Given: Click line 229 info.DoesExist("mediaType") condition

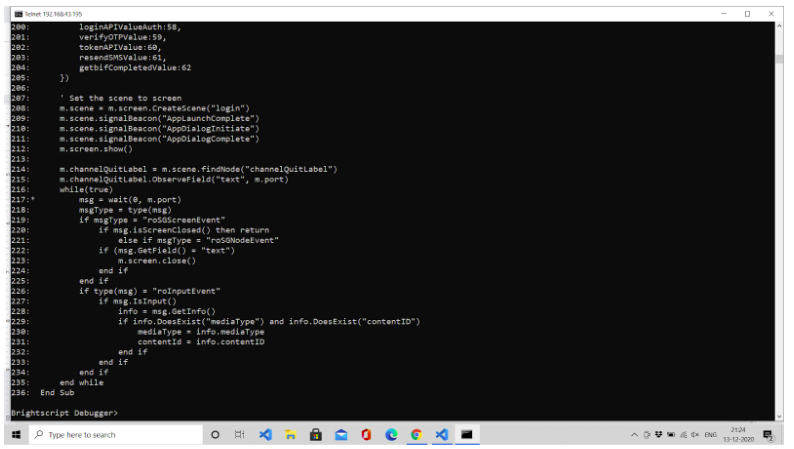Looking at the screenshot, I should (269, 321).
